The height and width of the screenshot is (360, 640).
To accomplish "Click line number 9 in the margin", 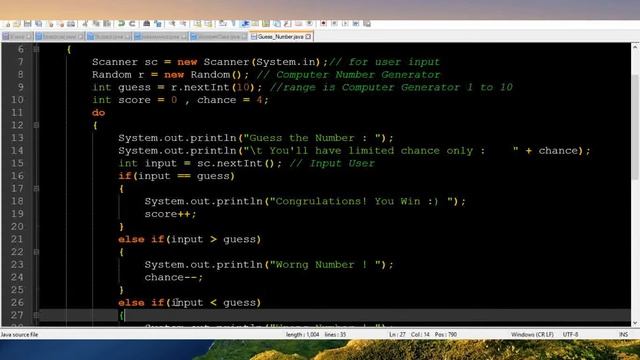I will click(20, 87).
